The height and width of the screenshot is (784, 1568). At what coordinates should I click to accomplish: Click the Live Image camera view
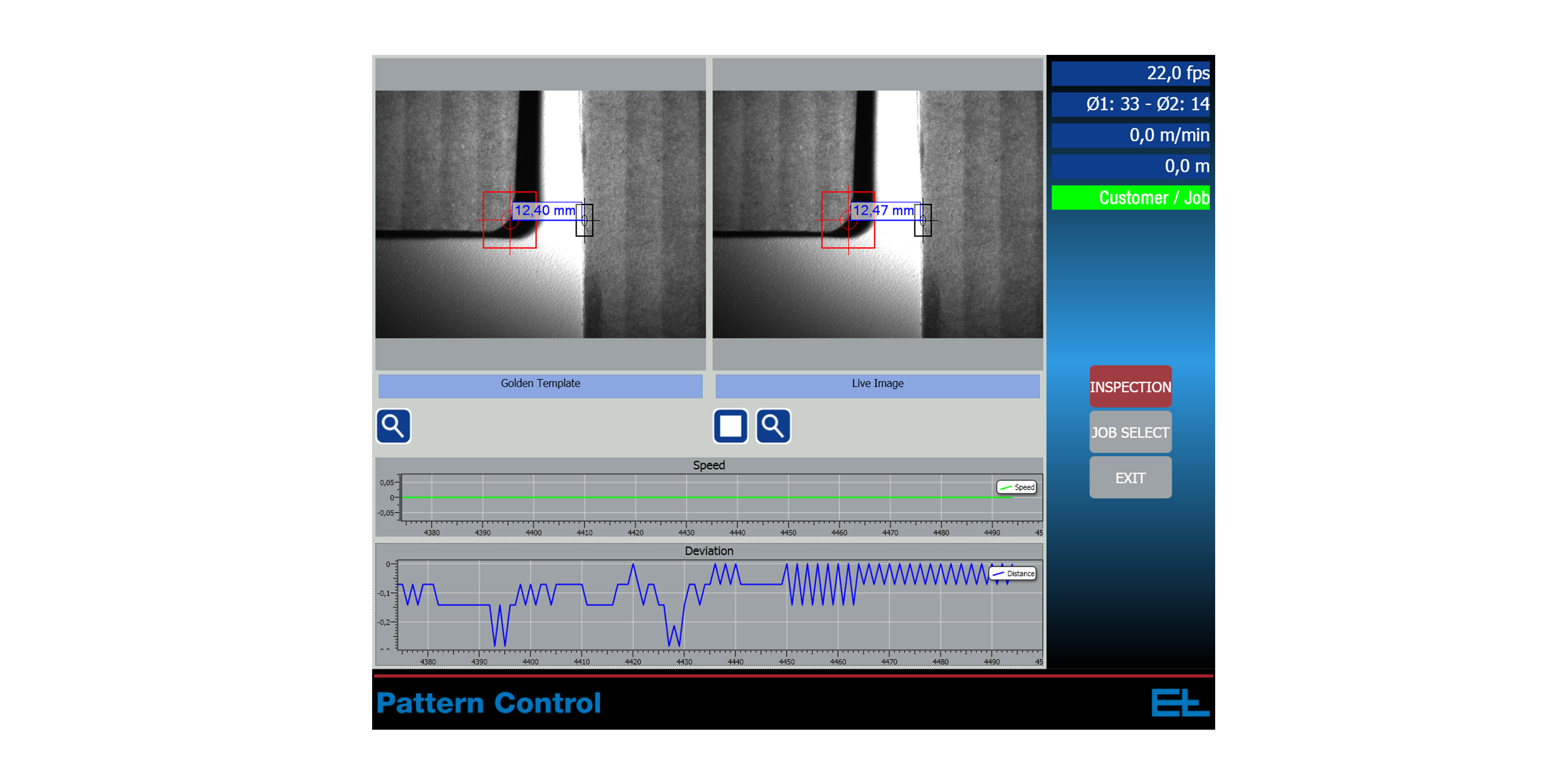point(877,214)
